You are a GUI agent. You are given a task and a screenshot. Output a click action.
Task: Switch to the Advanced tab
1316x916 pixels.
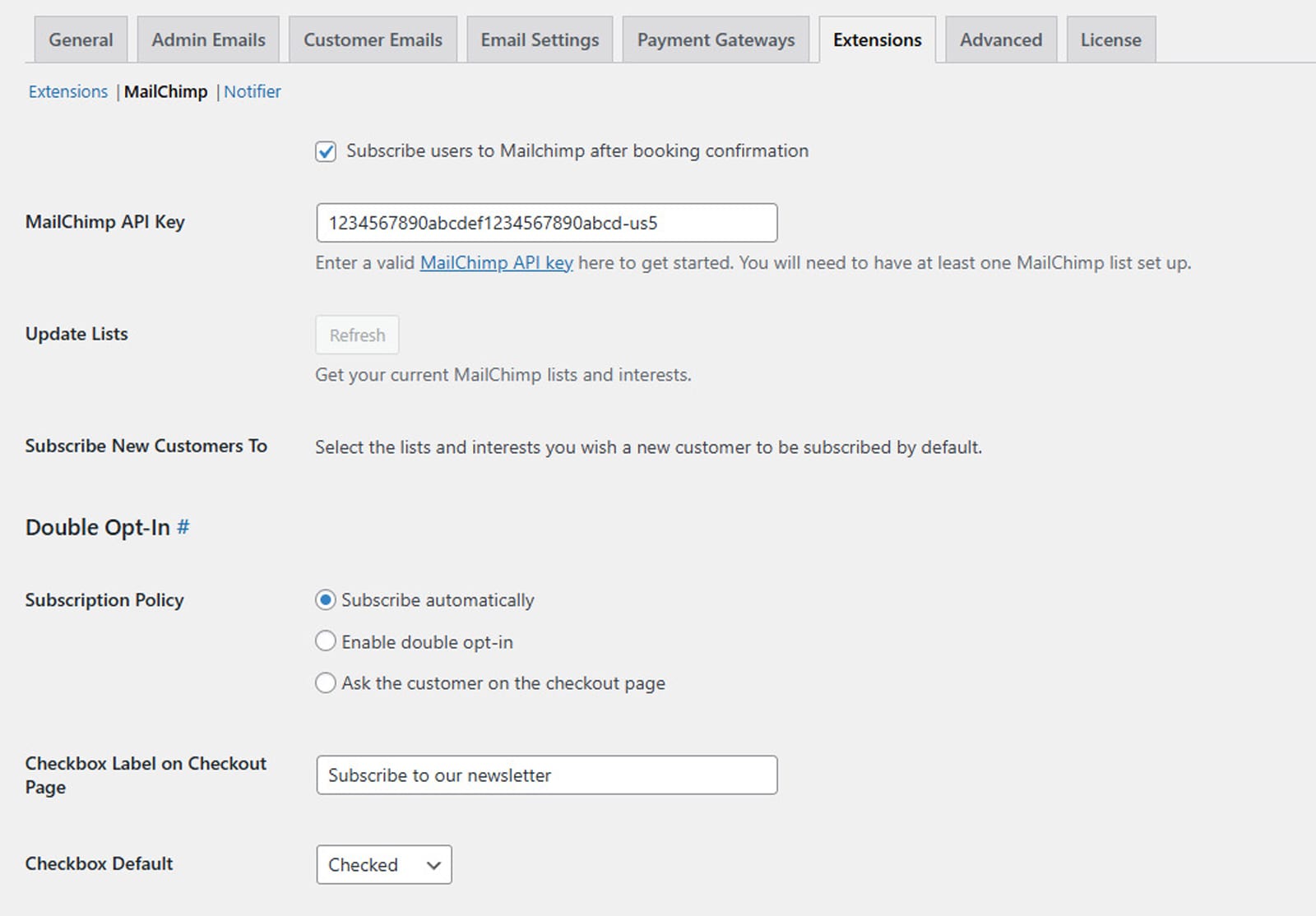[x=1000, y=39]
